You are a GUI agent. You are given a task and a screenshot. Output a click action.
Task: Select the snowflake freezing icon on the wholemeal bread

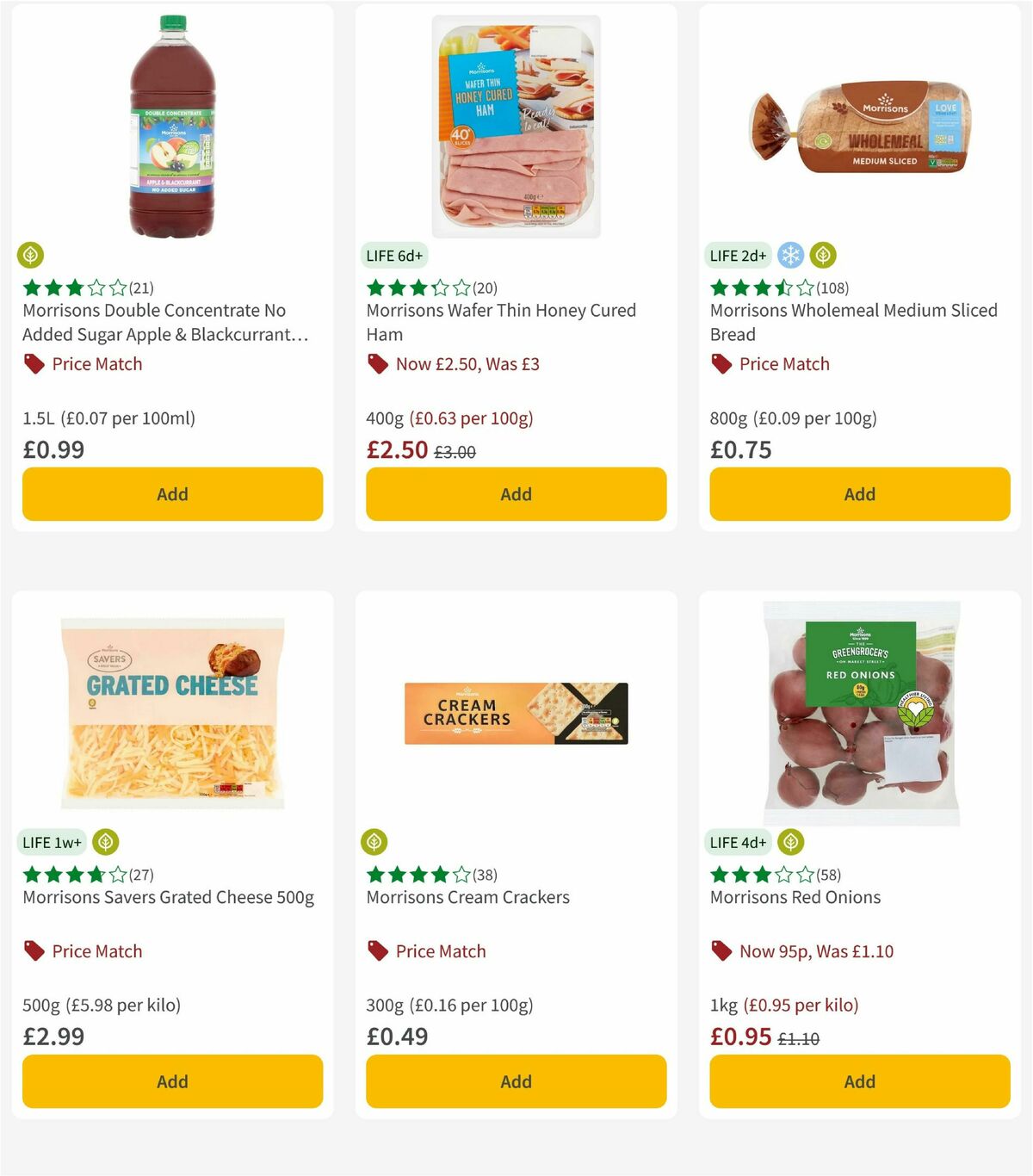(x=789, y=255)
